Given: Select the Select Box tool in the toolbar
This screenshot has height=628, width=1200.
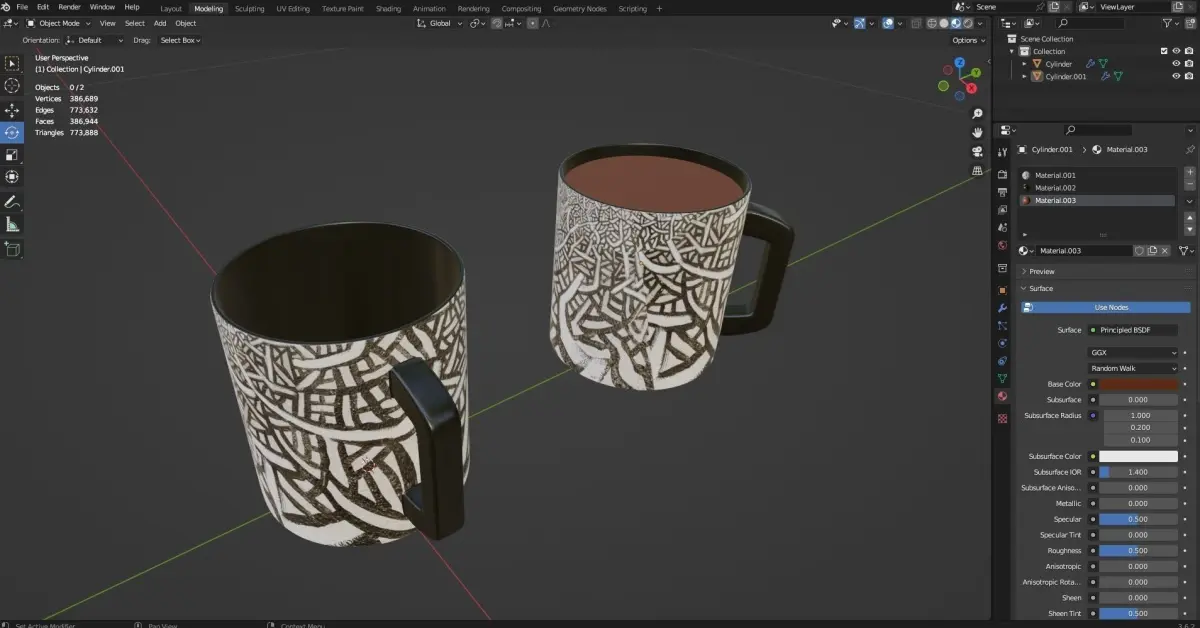Looking at the screenshot, I should tap(12, 64).
